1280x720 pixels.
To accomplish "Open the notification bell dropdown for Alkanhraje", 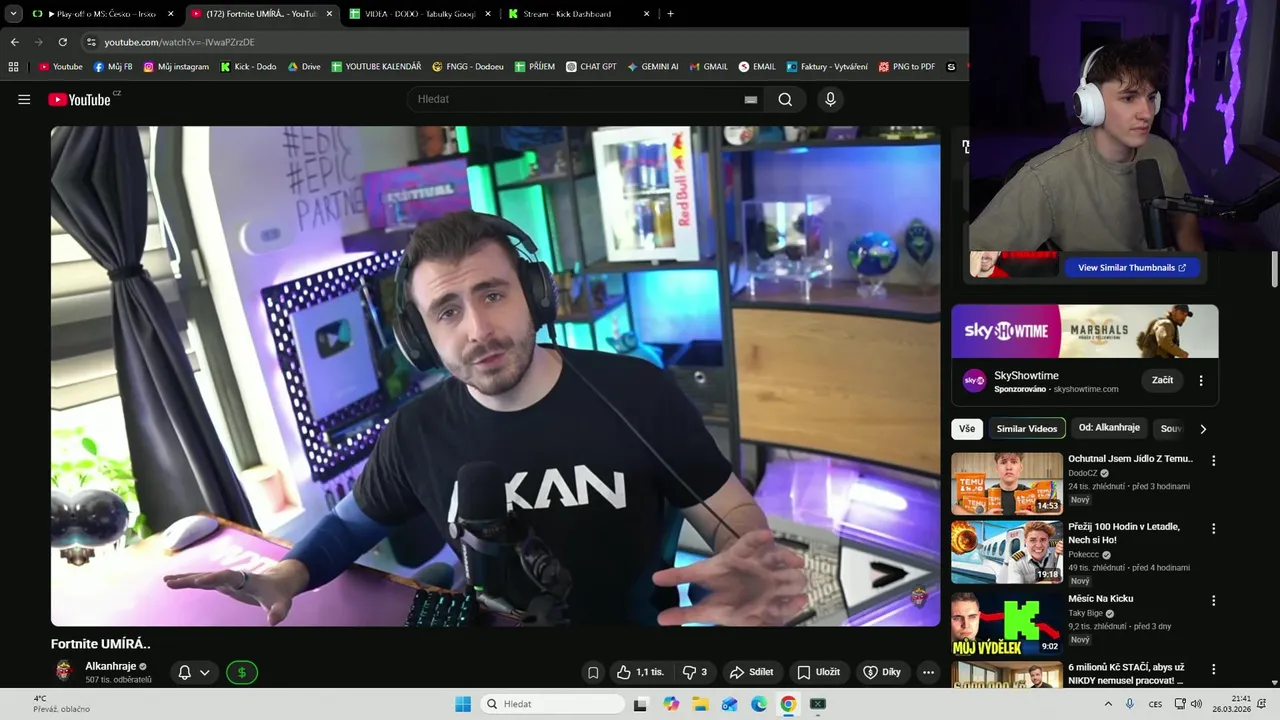I will (x=194, y=672).
